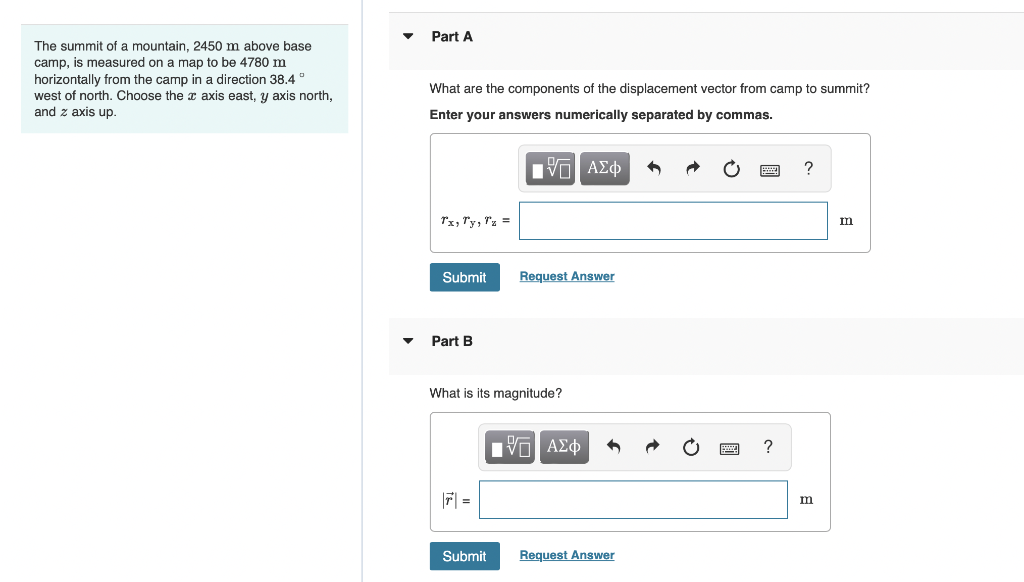Focus the rx, ry, rz components field

673,221
